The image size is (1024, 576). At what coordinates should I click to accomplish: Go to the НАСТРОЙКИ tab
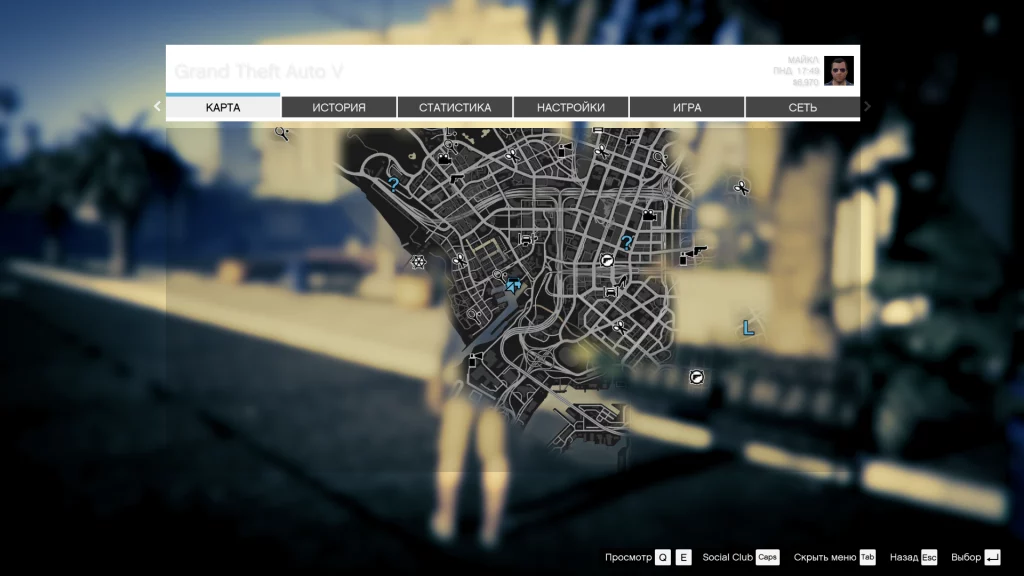(571, 107)
